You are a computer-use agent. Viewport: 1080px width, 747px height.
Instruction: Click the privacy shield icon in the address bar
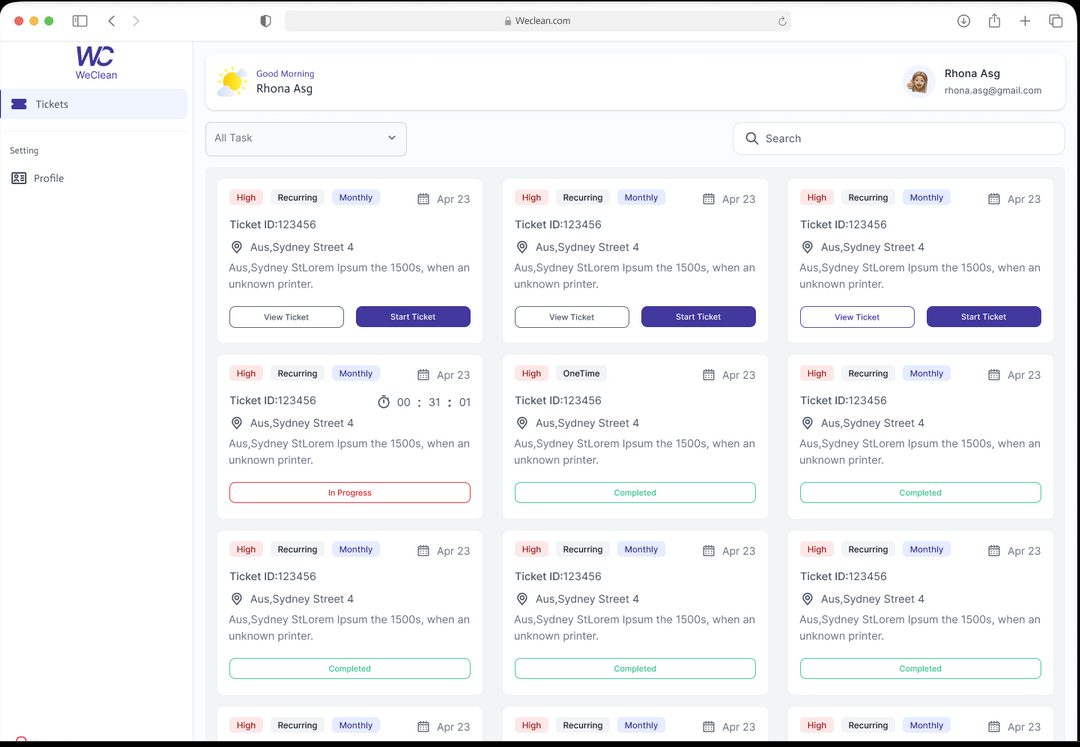click(x=266, y=20)
